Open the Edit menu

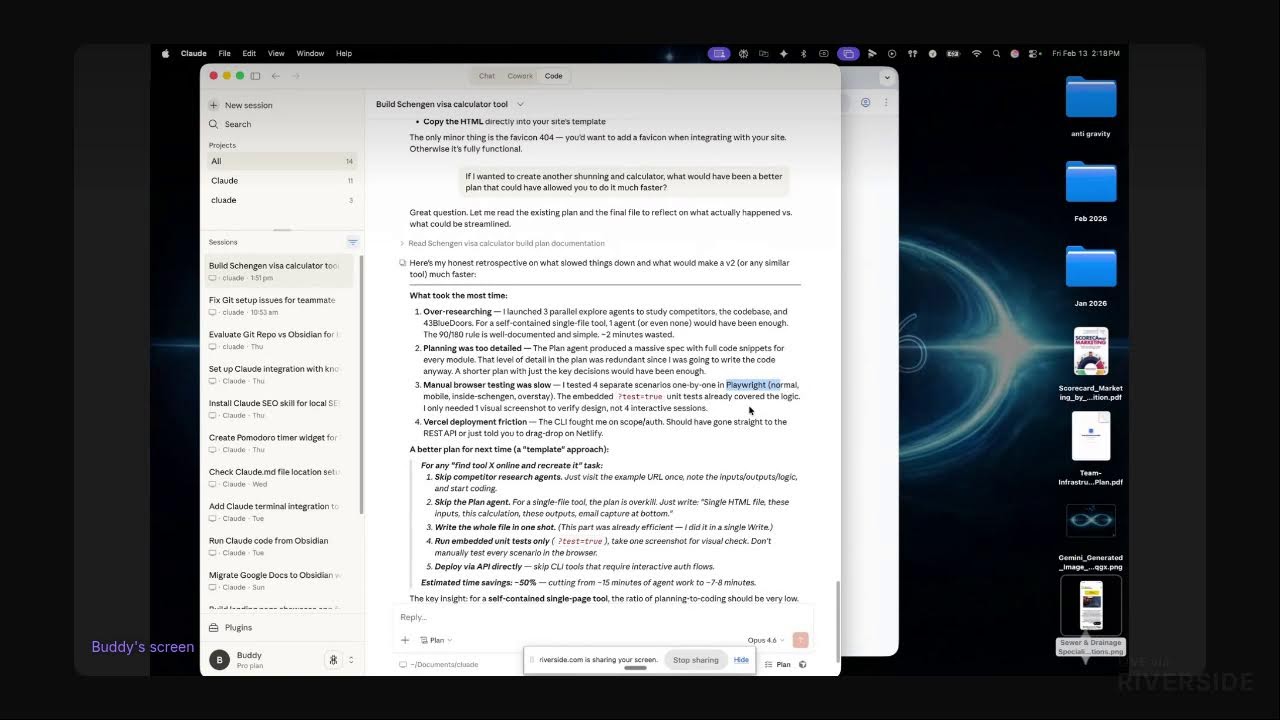click(x=249, y=53)
